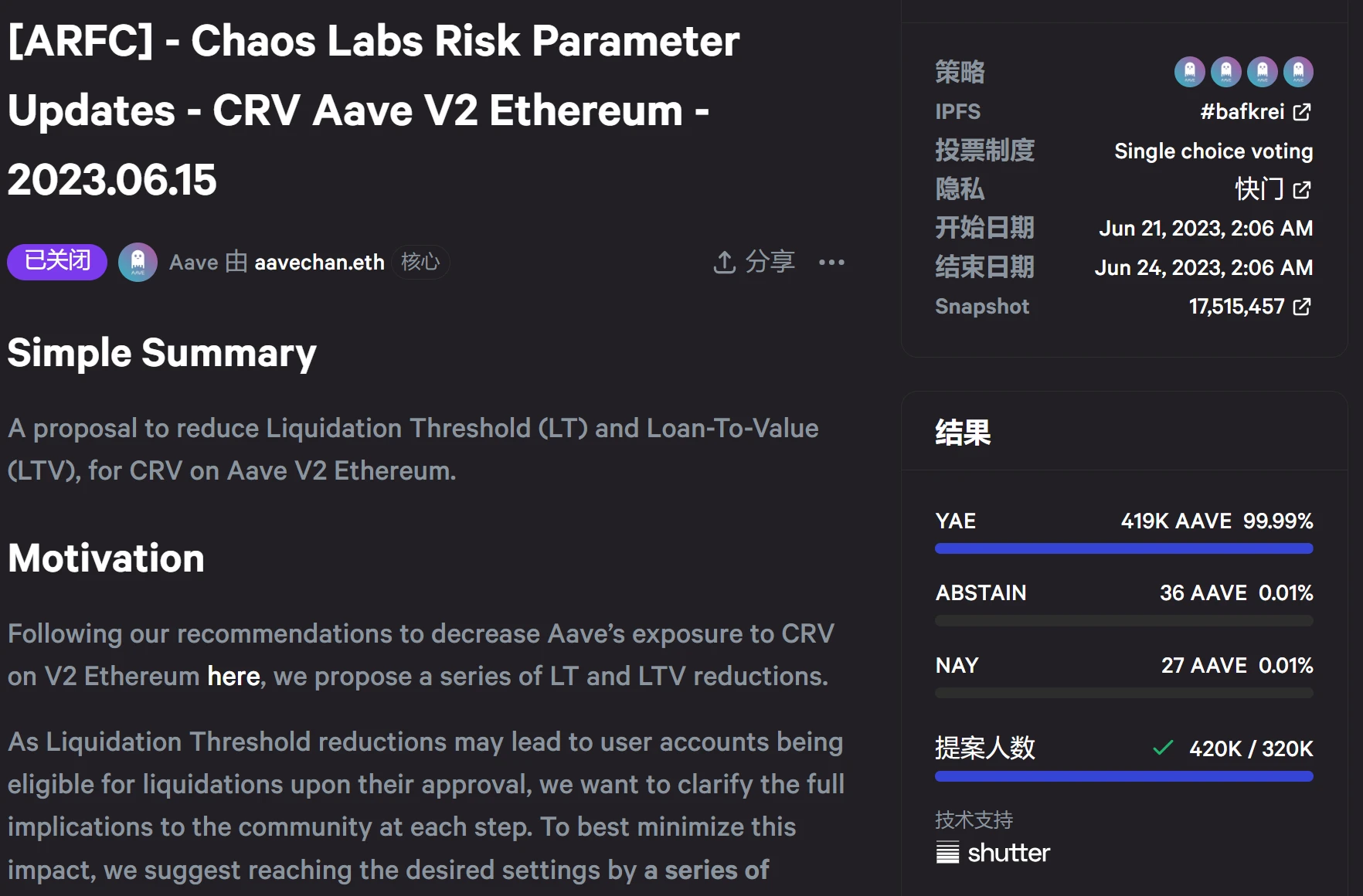The width and height of the screenshot is (1363, 896).
Task: Click the YAE result progress bar
Action: (1123, 548)
